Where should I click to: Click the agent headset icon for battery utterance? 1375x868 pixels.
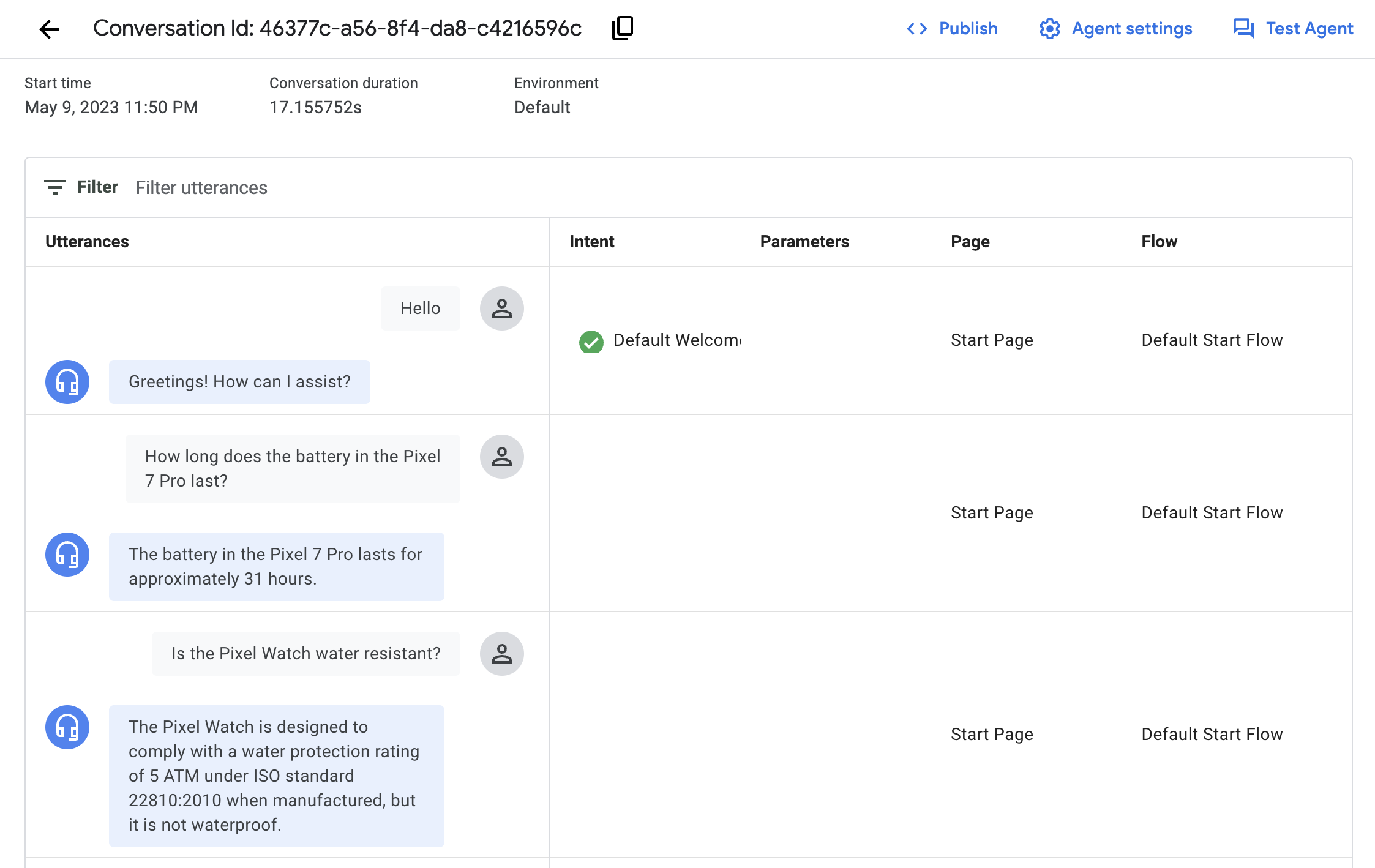pos(67,554)
